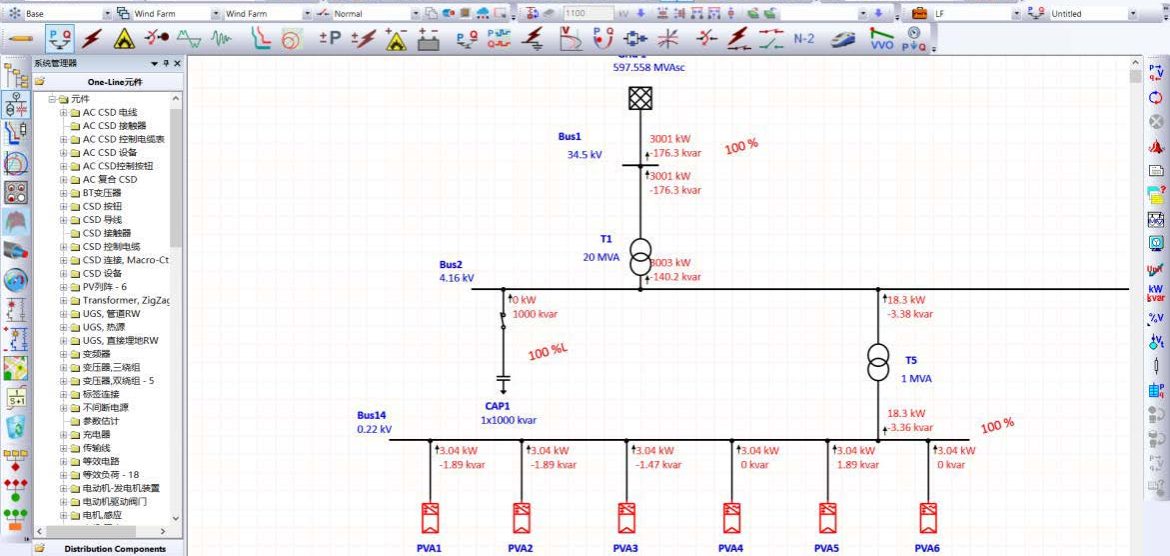Launch the N-2 contingency analysis tool

[804, 39]
